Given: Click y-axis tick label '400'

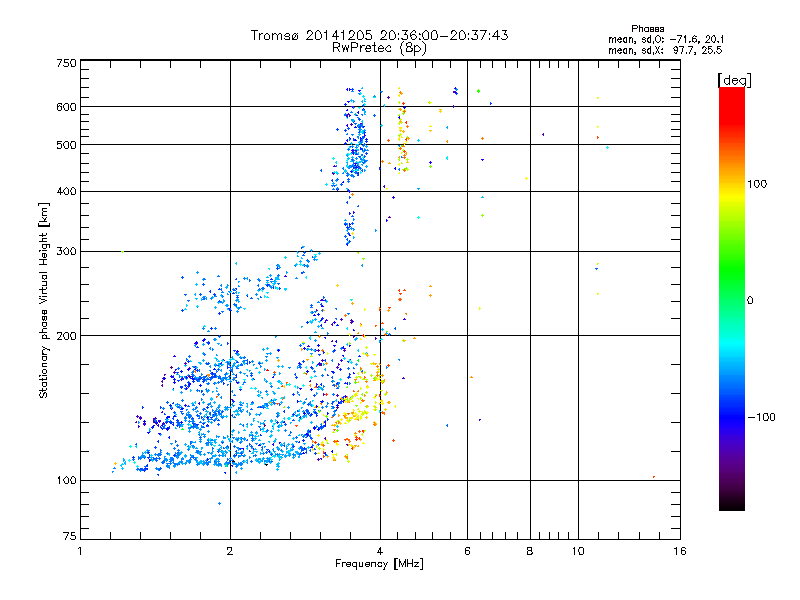Looking at the screenshot, I should tap(66, 192).
